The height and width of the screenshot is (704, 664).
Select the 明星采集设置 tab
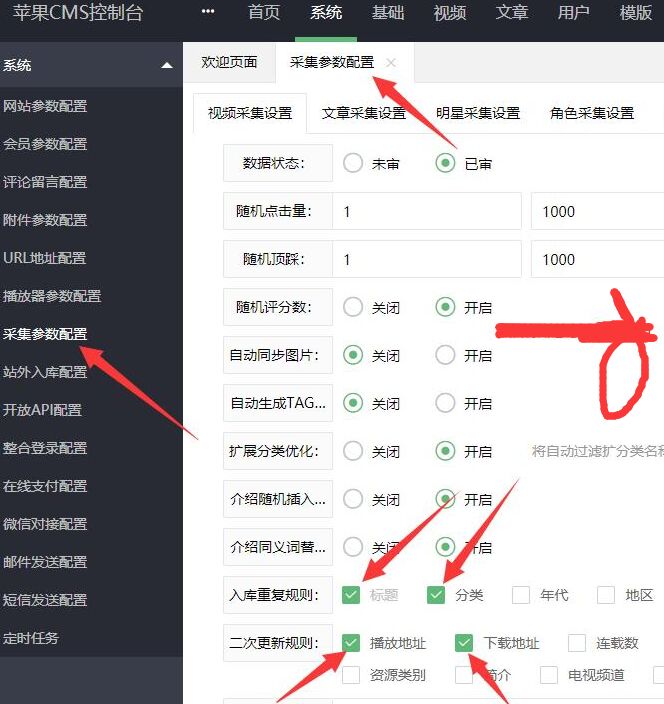478,113
